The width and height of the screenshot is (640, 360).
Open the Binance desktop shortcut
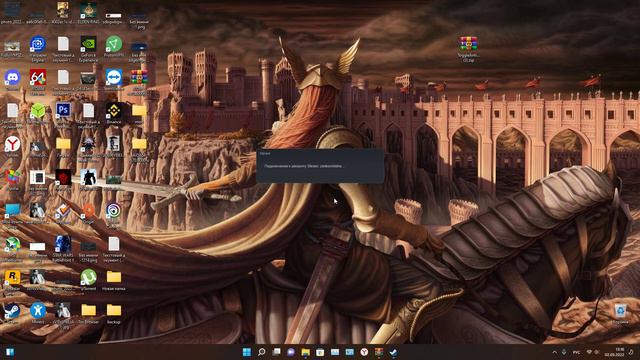pyautogui.click(x=113, y=111)
